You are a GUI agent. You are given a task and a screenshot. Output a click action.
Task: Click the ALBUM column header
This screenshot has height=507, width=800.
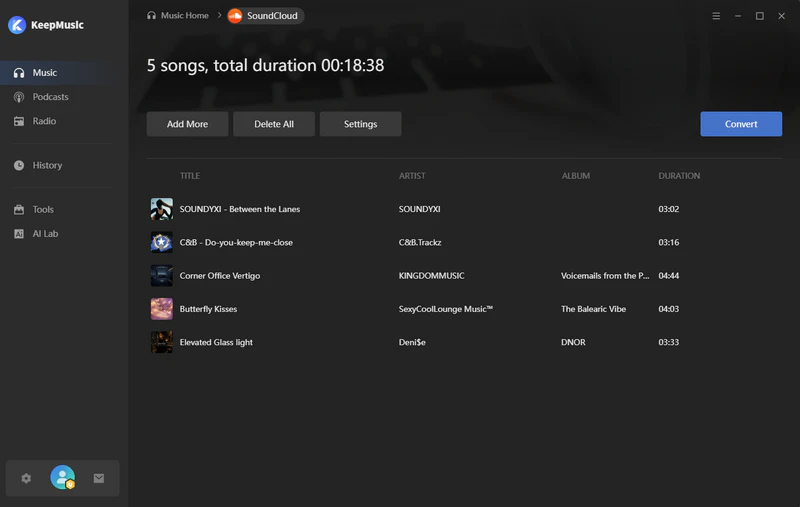(x=576, y=175)
